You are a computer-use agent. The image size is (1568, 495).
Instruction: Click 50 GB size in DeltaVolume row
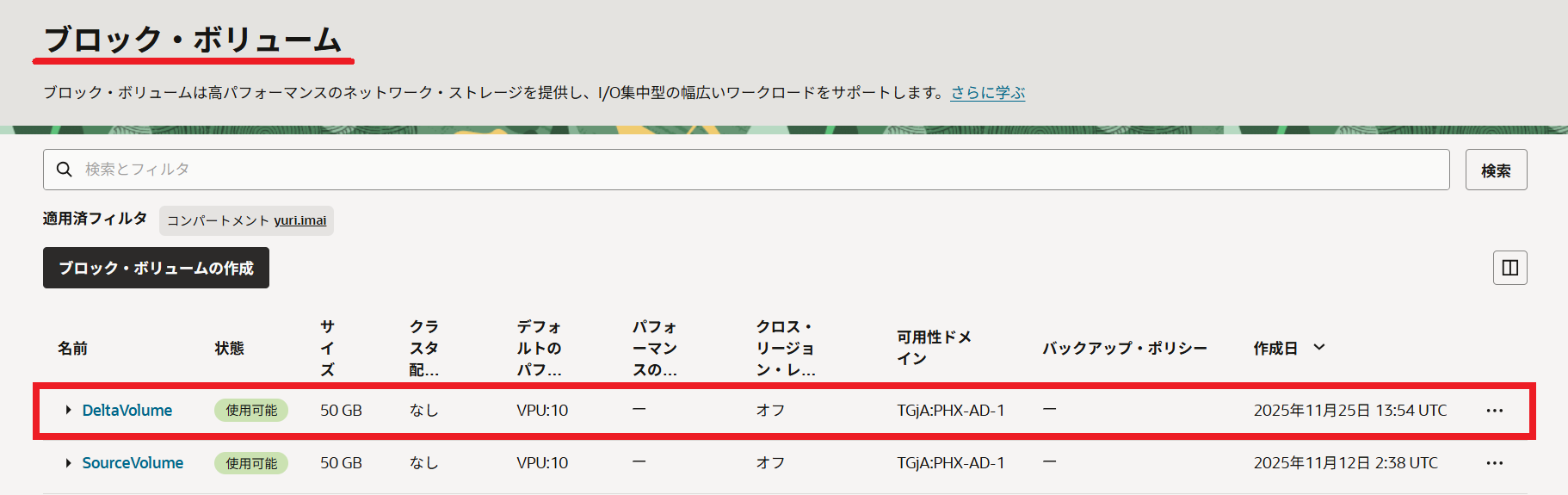coord(341,411)
